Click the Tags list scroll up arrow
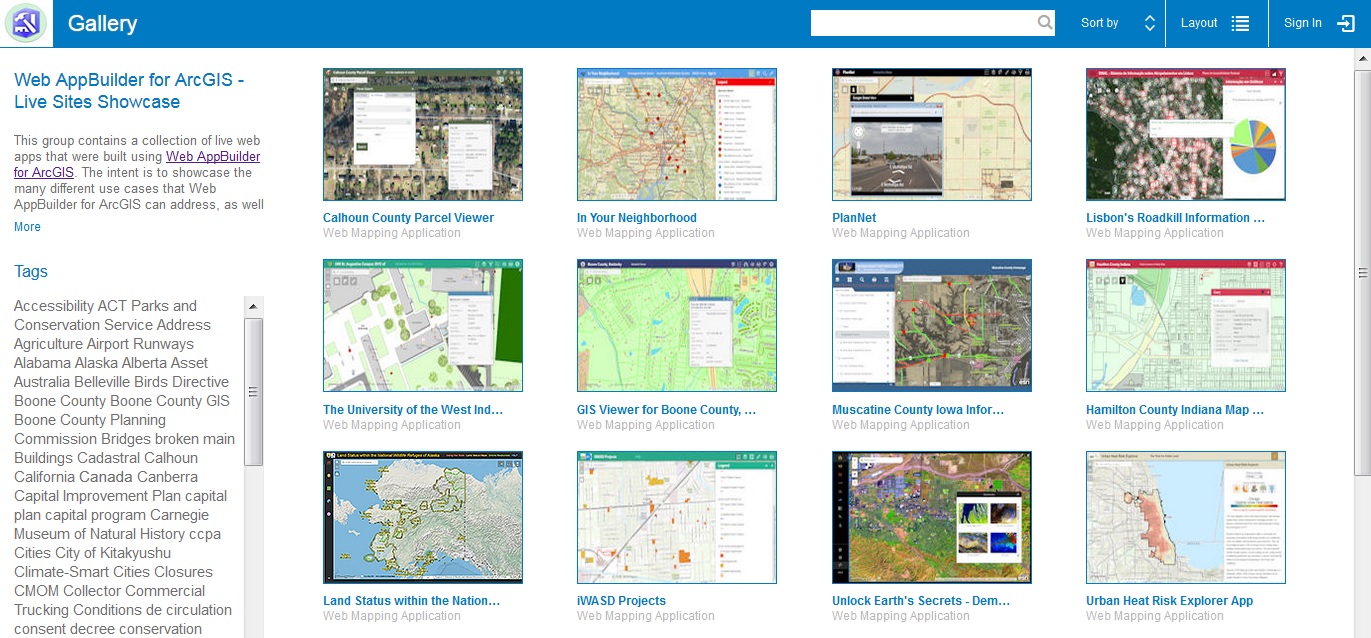This screenshot has width=1371, height=638. tap(253, 306)
